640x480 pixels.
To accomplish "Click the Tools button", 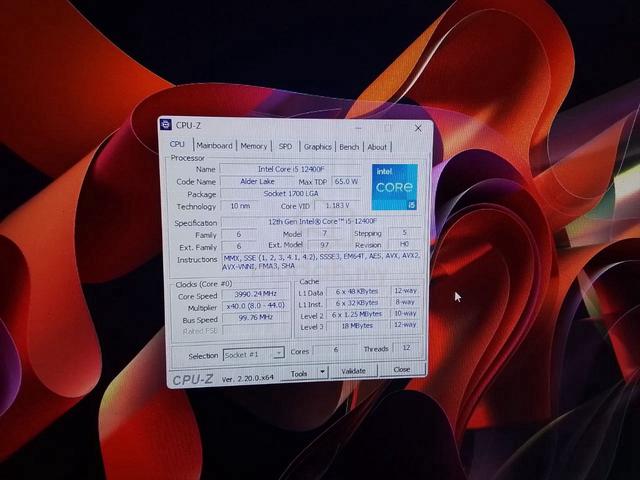I will [x=299, y=373].
